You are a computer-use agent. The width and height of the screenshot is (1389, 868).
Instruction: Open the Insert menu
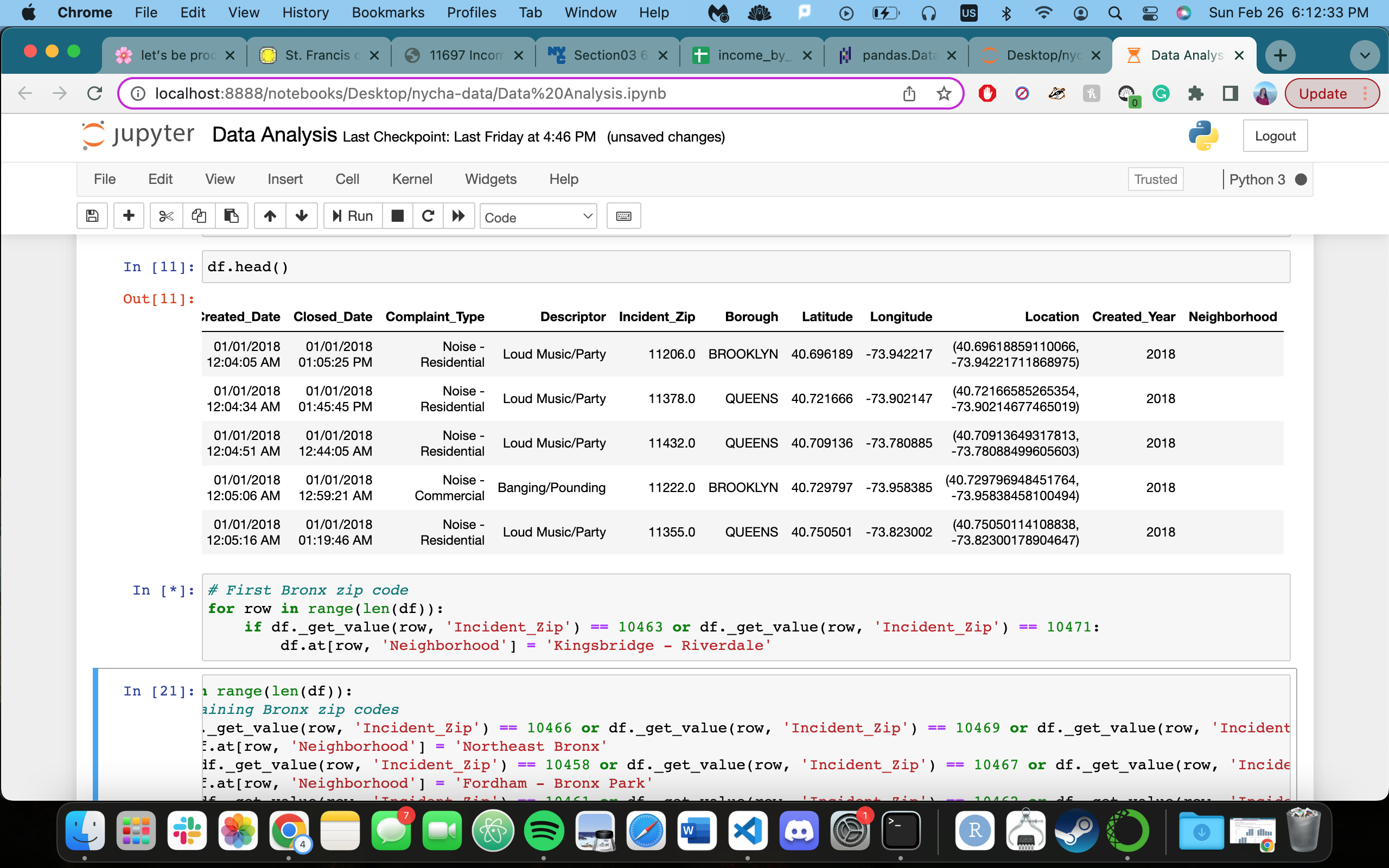285,179
